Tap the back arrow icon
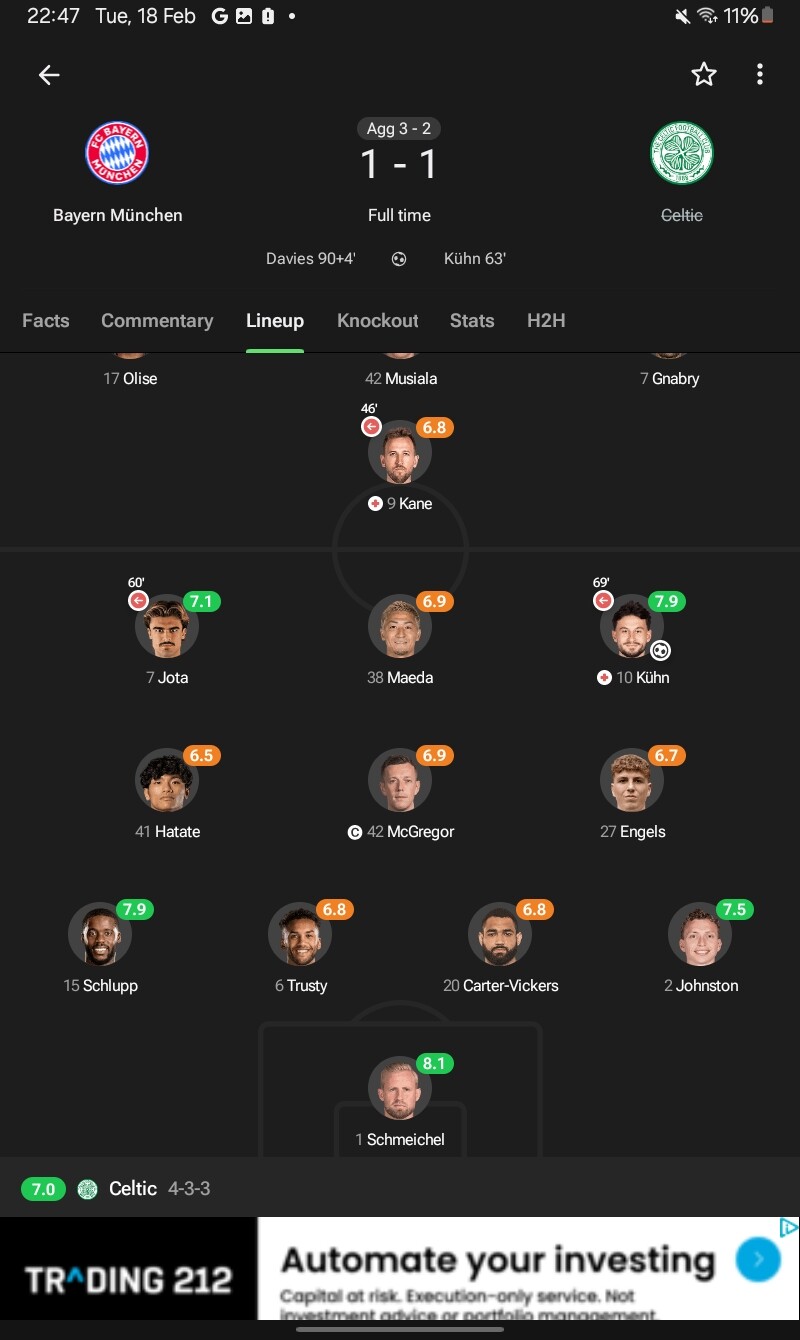This screenshot has width=800, height=1340. pyautogui.click(x=49, y=75)
